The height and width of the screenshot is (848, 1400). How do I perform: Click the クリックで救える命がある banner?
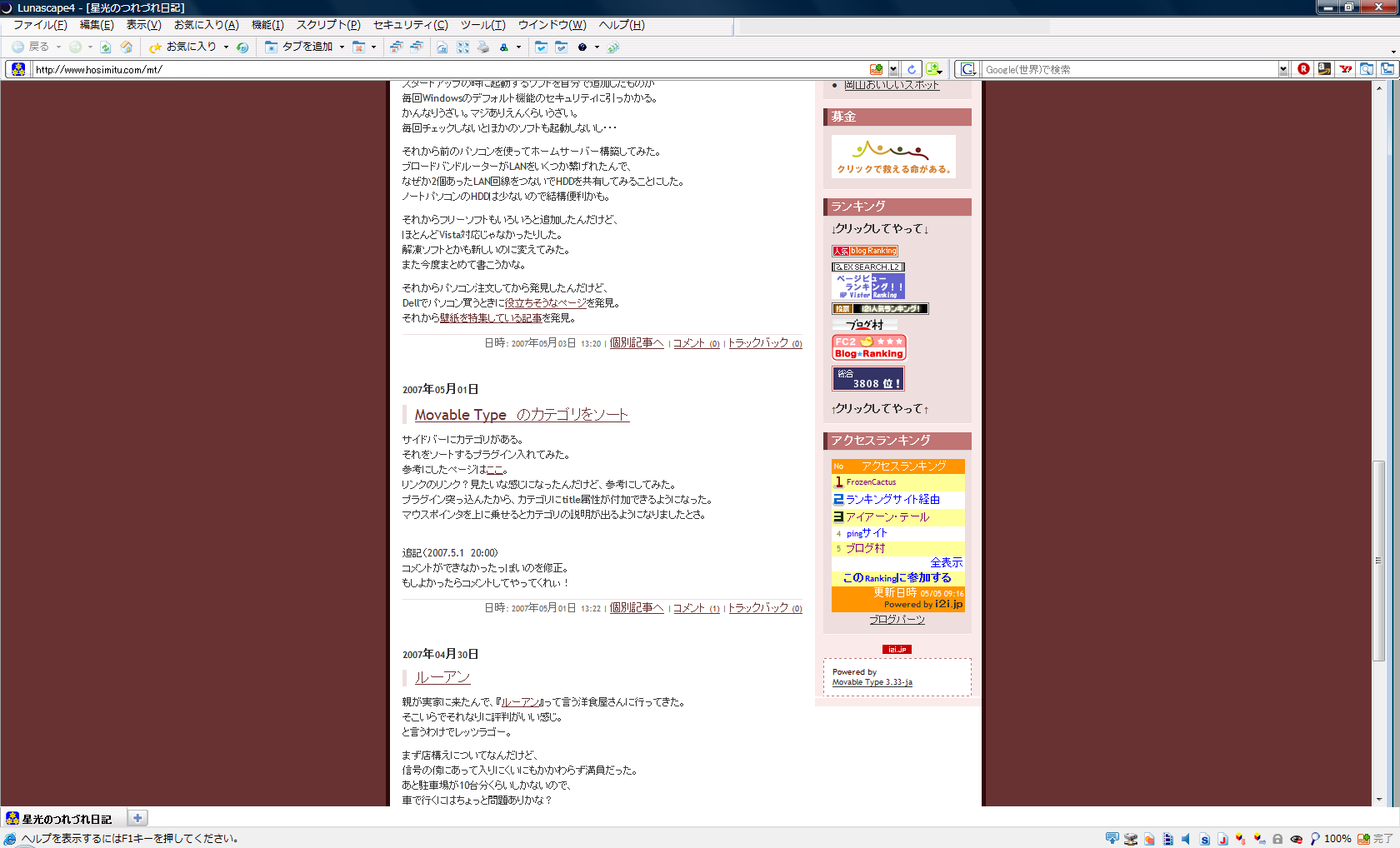coord(893,156)
